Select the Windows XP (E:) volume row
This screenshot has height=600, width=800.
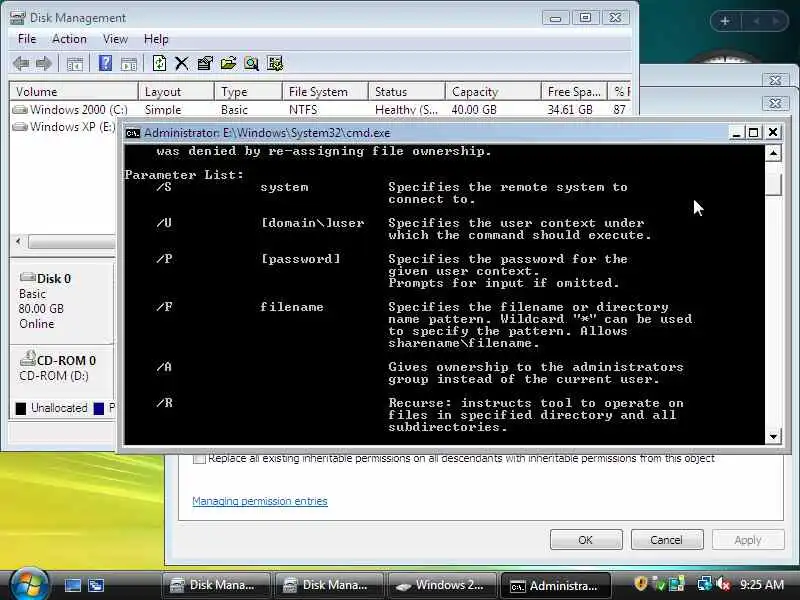(x=64, y=127)
